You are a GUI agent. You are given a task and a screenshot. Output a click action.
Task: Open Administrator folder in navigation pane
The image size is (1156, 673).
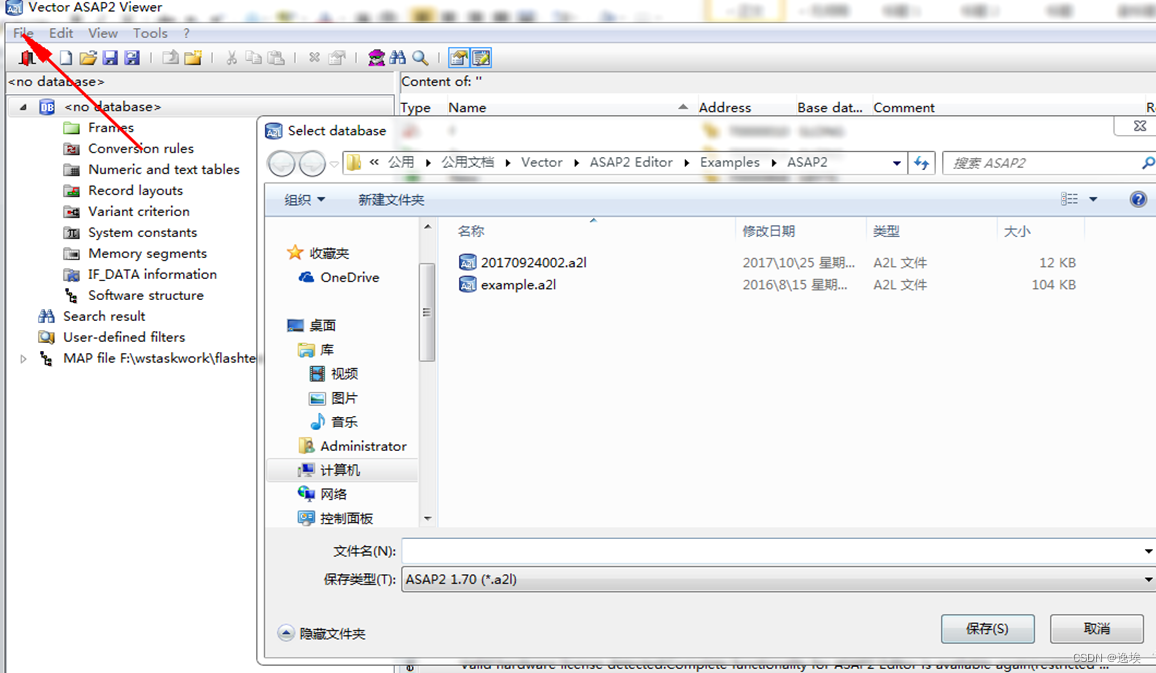(352, 446)
